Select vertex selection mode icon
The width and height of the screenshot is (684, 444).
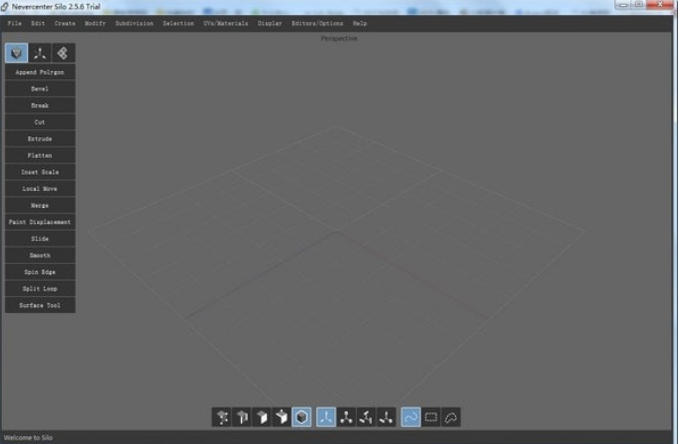[222, 417]
